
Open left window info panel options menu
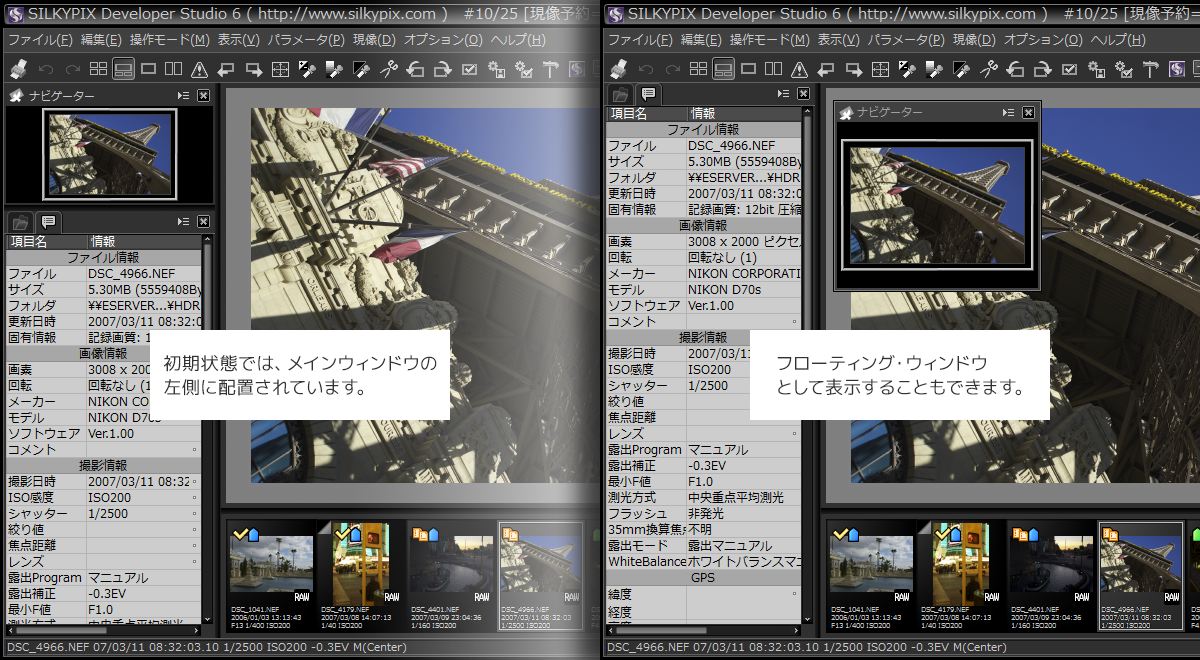[x=183, y=221]
